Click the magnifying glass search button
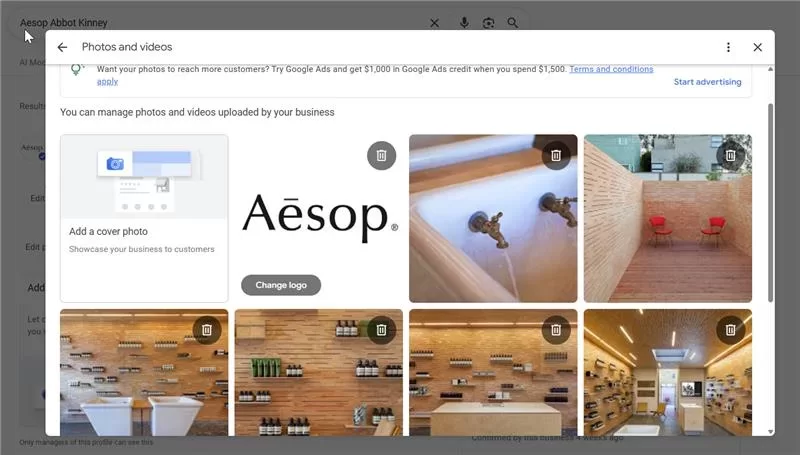Screen dimensions: 800x455 [513, 22]
